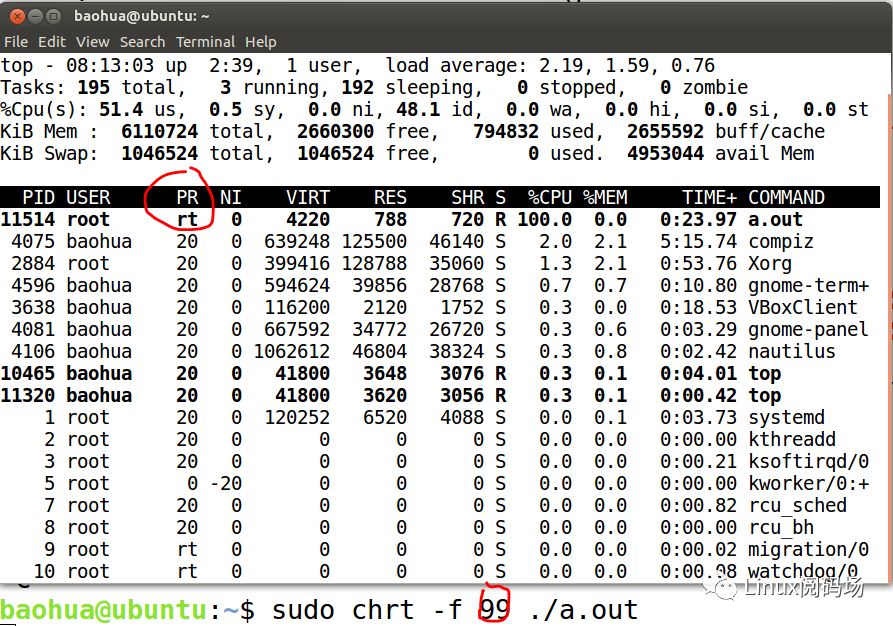Close the terminal window with red button
Screen dimensions: 893x626
(17, 16)
